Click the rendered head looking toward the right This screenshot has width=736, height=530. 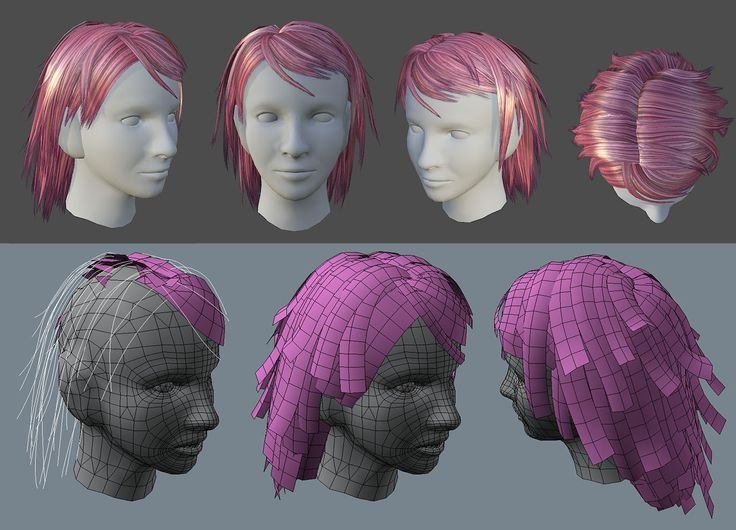106,124
